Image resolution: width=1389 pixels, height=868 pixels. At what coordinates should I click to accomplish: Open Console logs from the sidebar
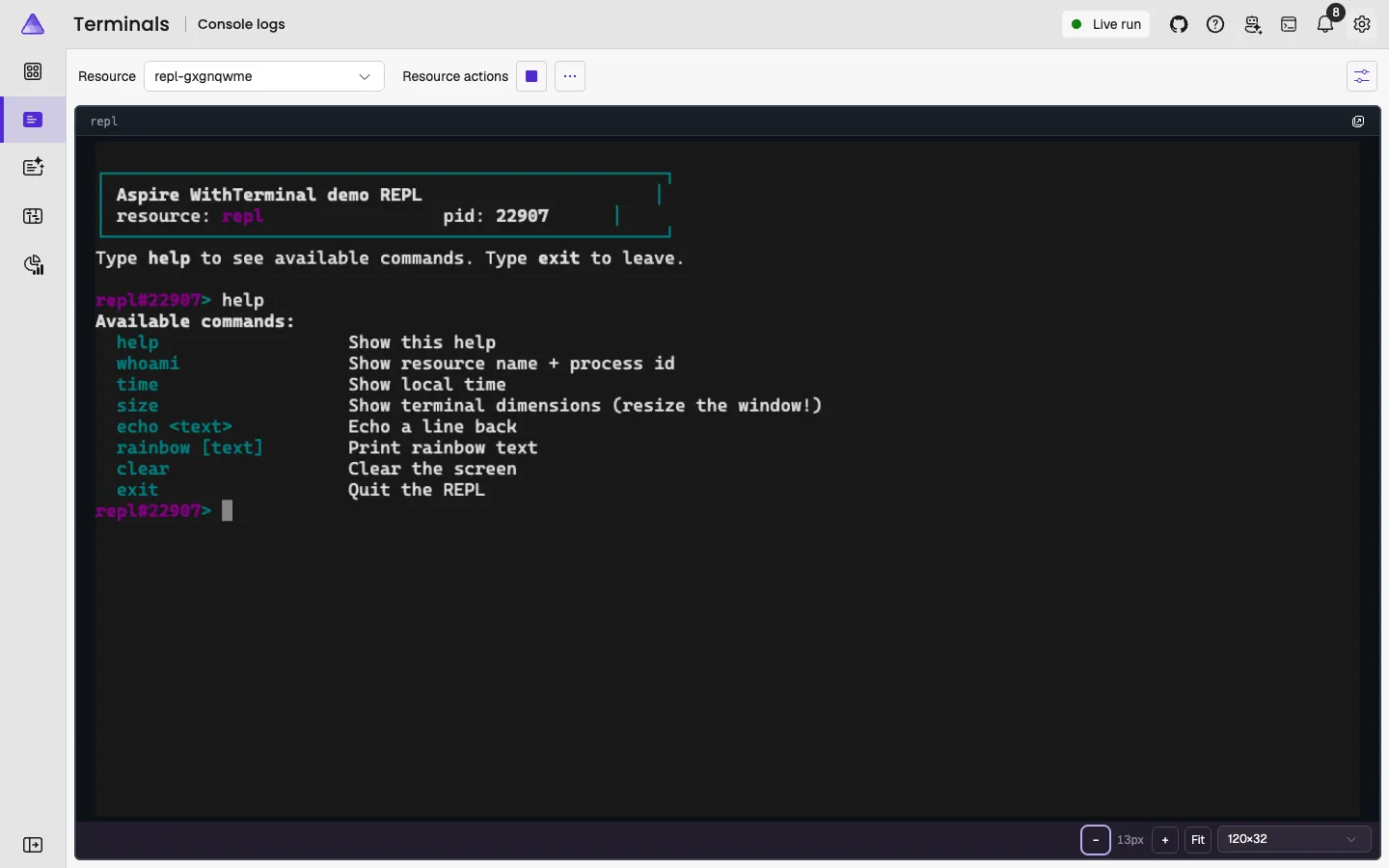[33, 120]
